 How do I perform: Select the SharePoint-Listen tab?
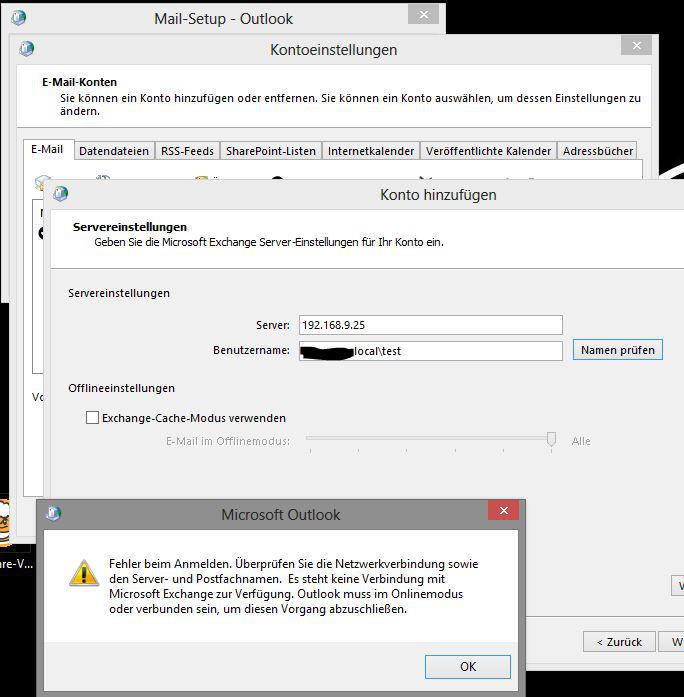(x=271, y=151)
